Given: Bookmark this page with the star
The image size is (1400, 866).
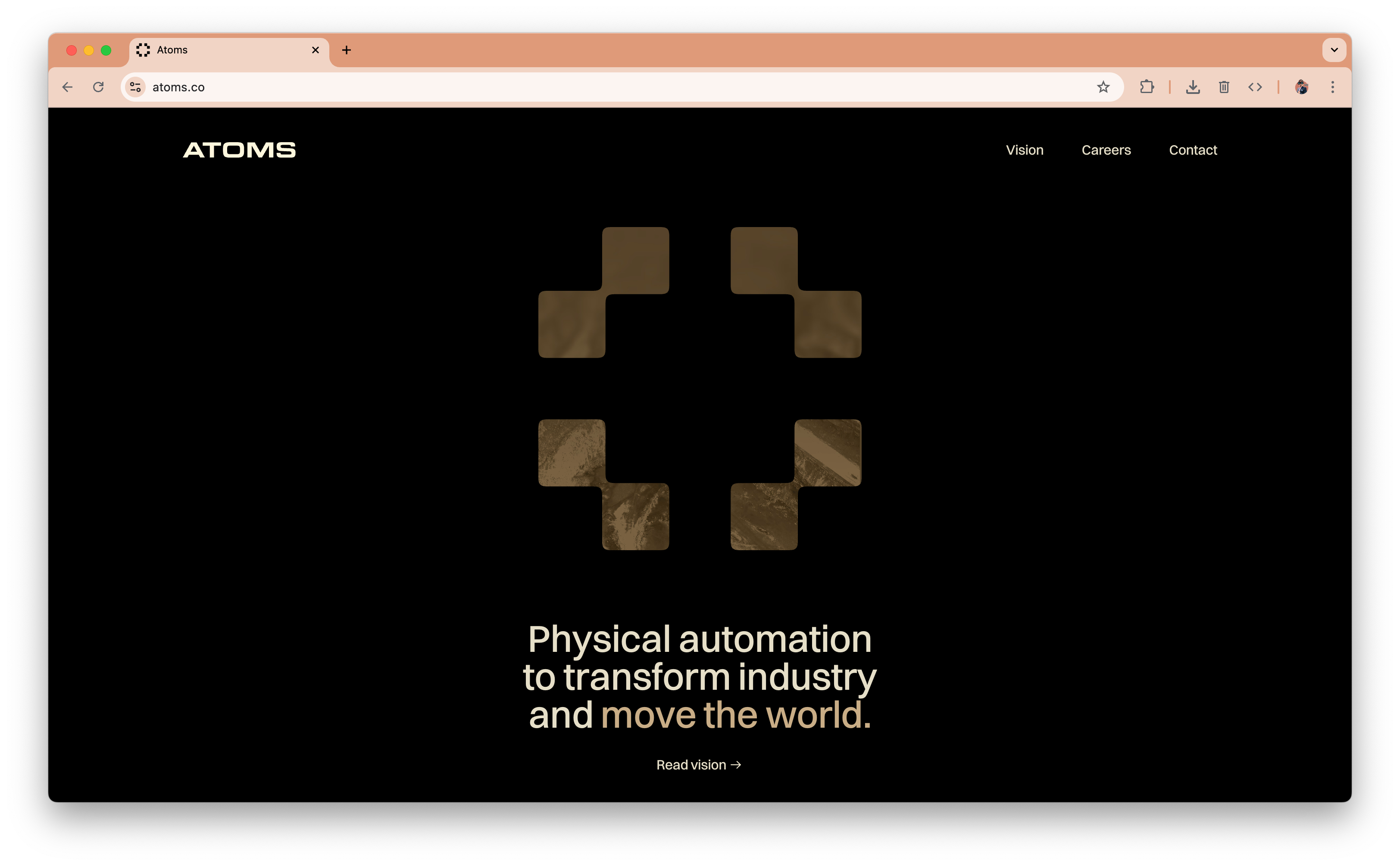Looking at the screenshot, I should (x=1103, y=87).
